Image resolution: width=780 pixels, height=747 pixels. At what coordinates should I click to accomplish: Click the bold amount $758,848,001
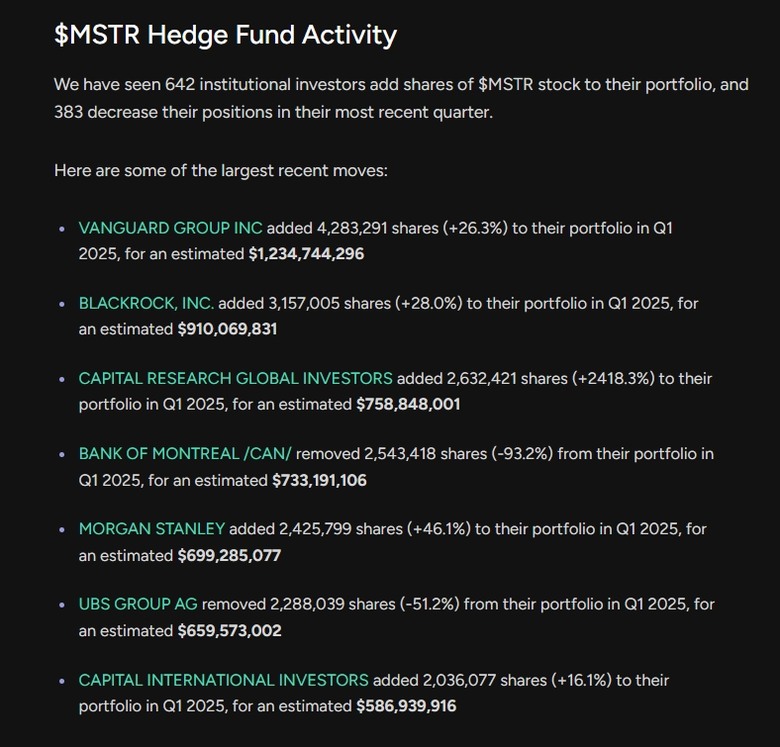tap(408, 404)
